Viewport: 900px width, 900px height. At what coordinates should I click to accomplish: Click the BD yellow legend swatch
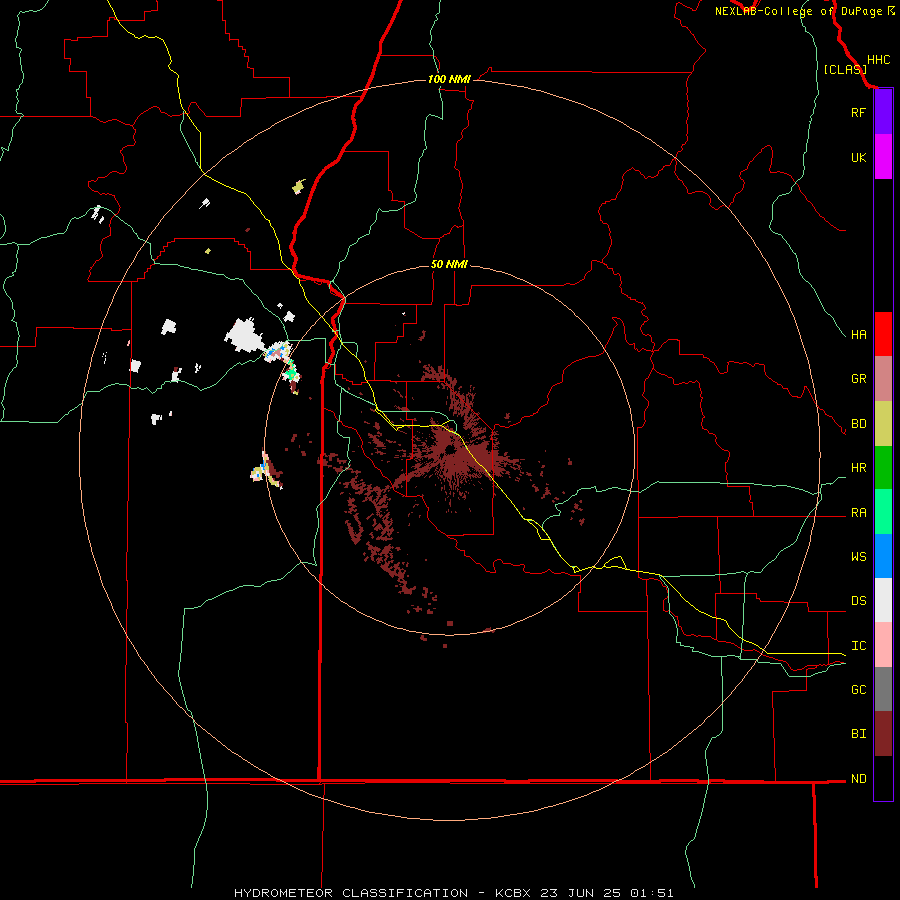(883, 424)
